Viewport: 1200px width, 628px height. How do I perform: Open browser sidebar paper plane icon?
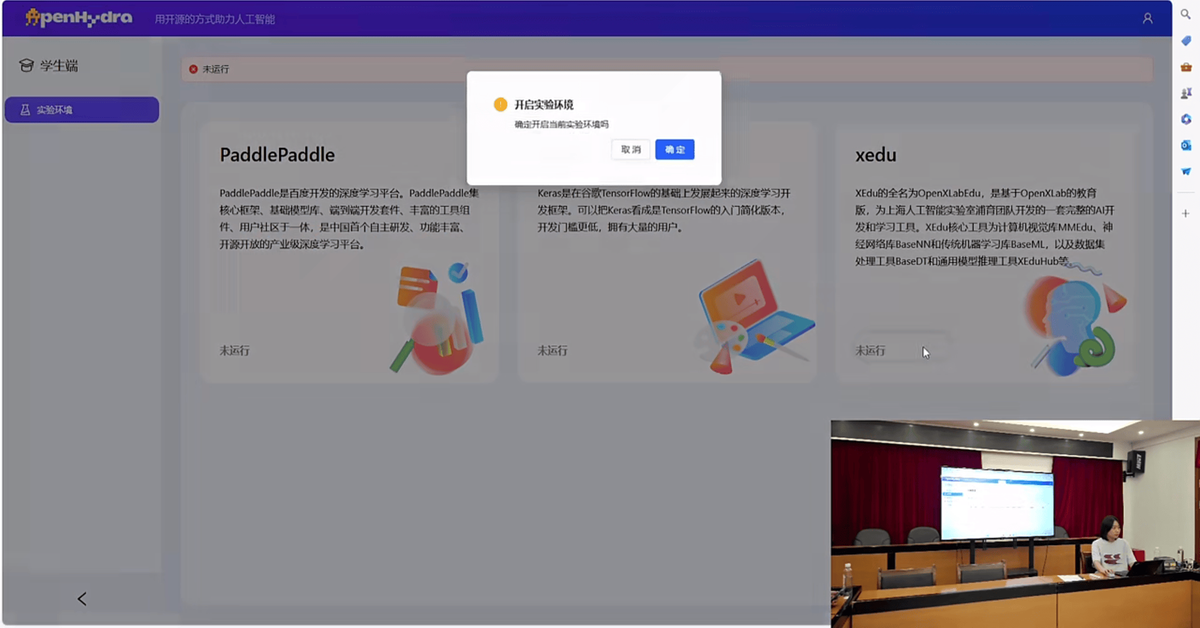[1186, 171]
